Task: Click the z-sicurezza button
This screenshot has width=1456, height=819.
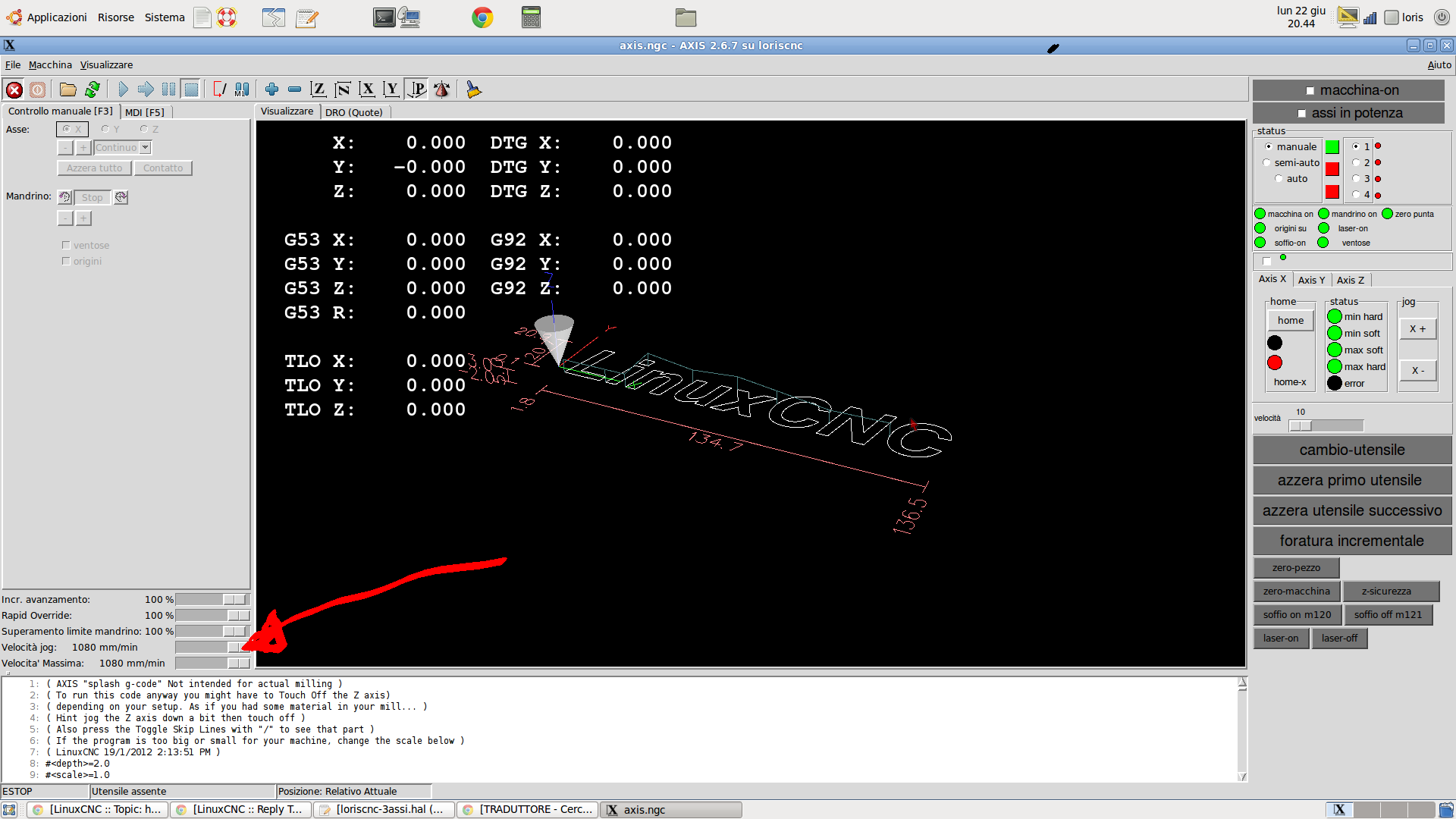Action: click(1391, 591)
